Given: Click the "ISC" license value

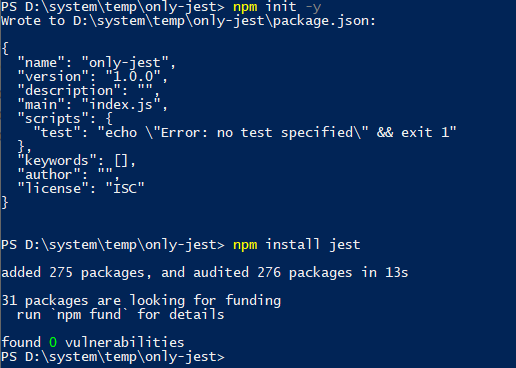Looking at the screenshot, I should [x=125, y=189].
